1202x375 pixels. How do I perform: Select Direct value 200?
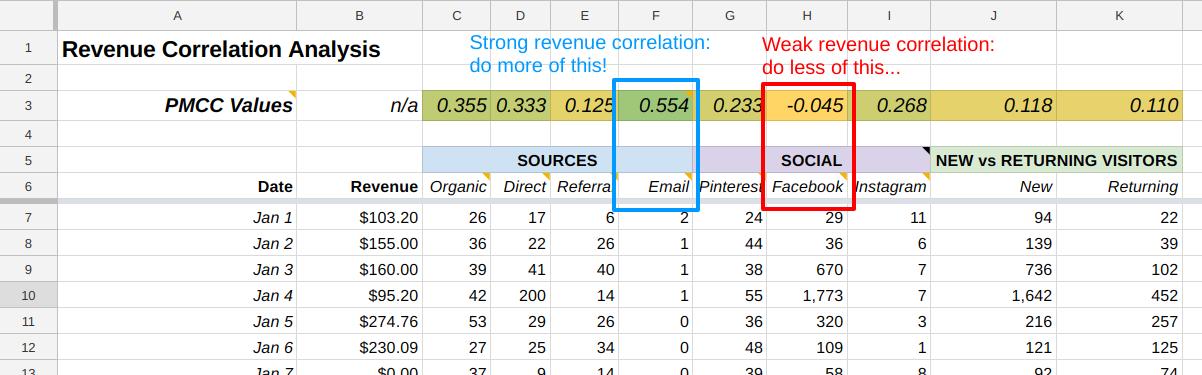pos(520,295)
